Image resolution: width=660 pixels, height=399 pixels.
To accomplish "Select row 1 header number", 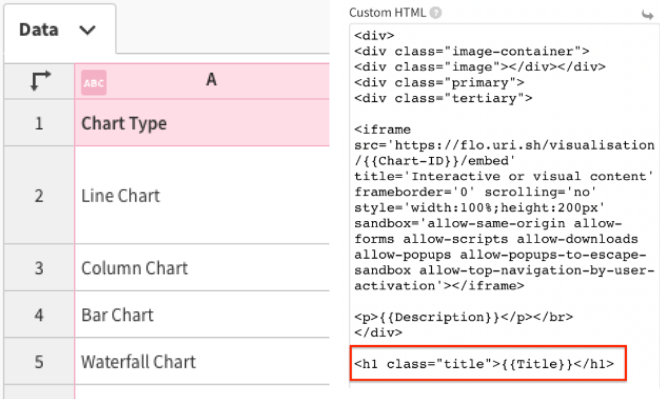I will tap(39, 123).
